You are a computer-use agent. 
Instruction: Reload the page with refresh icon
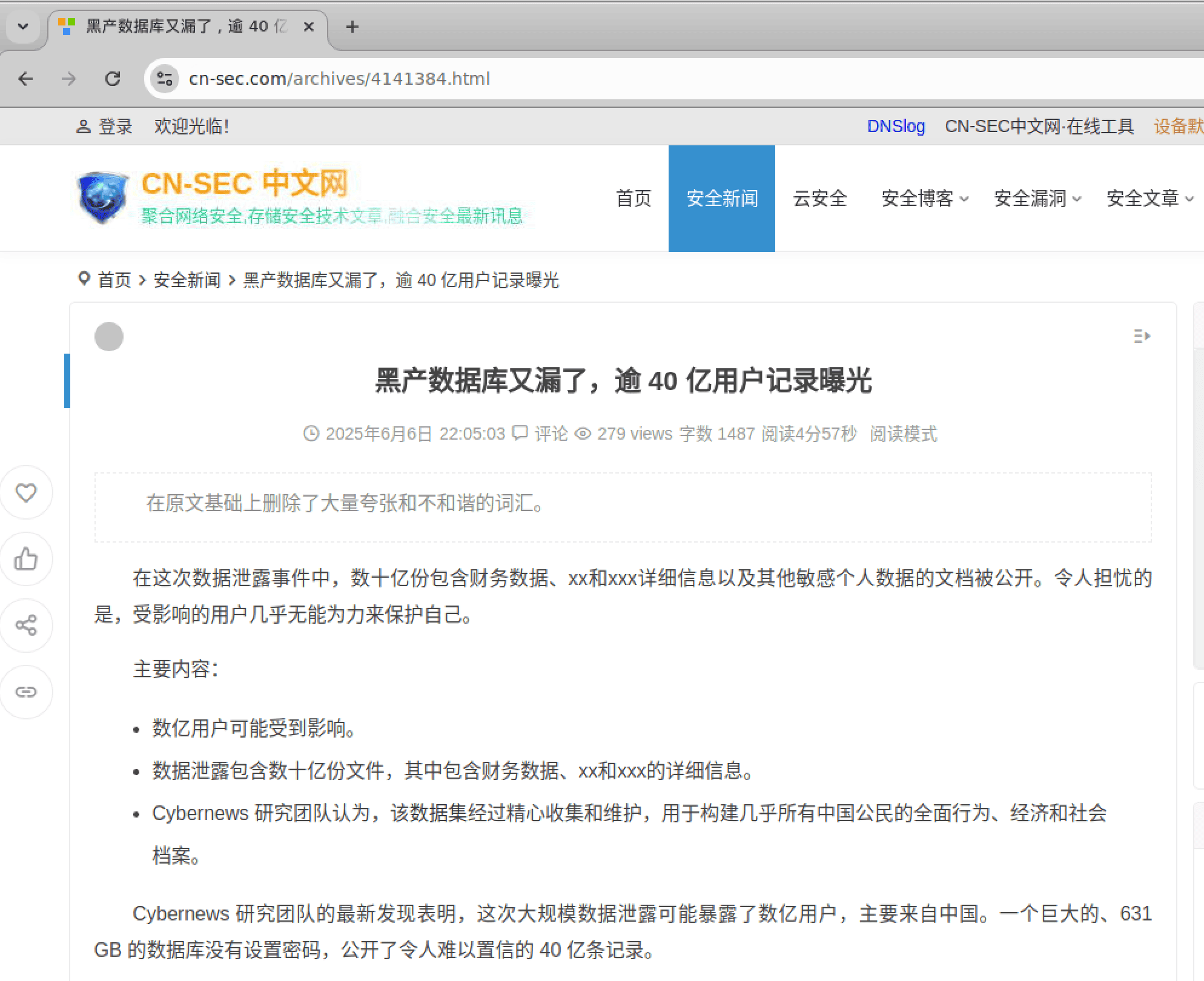coord(113,79)
